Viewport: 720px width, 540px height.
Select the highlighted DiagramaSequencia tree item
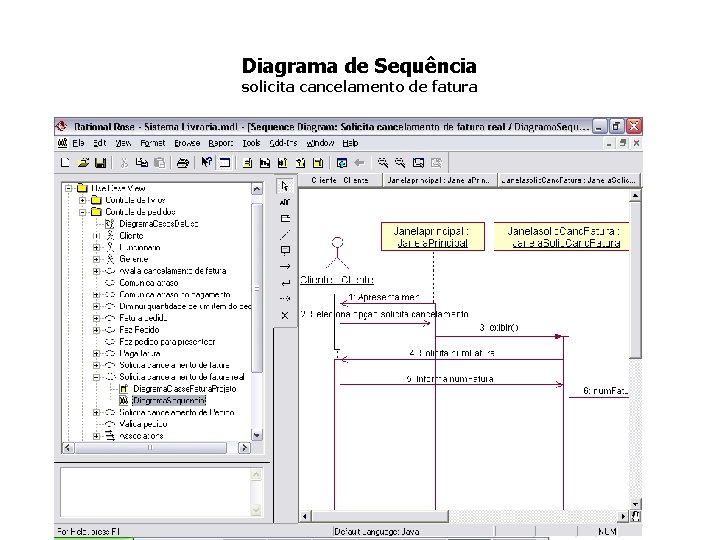pyautogui.click(x=169, y=400)
